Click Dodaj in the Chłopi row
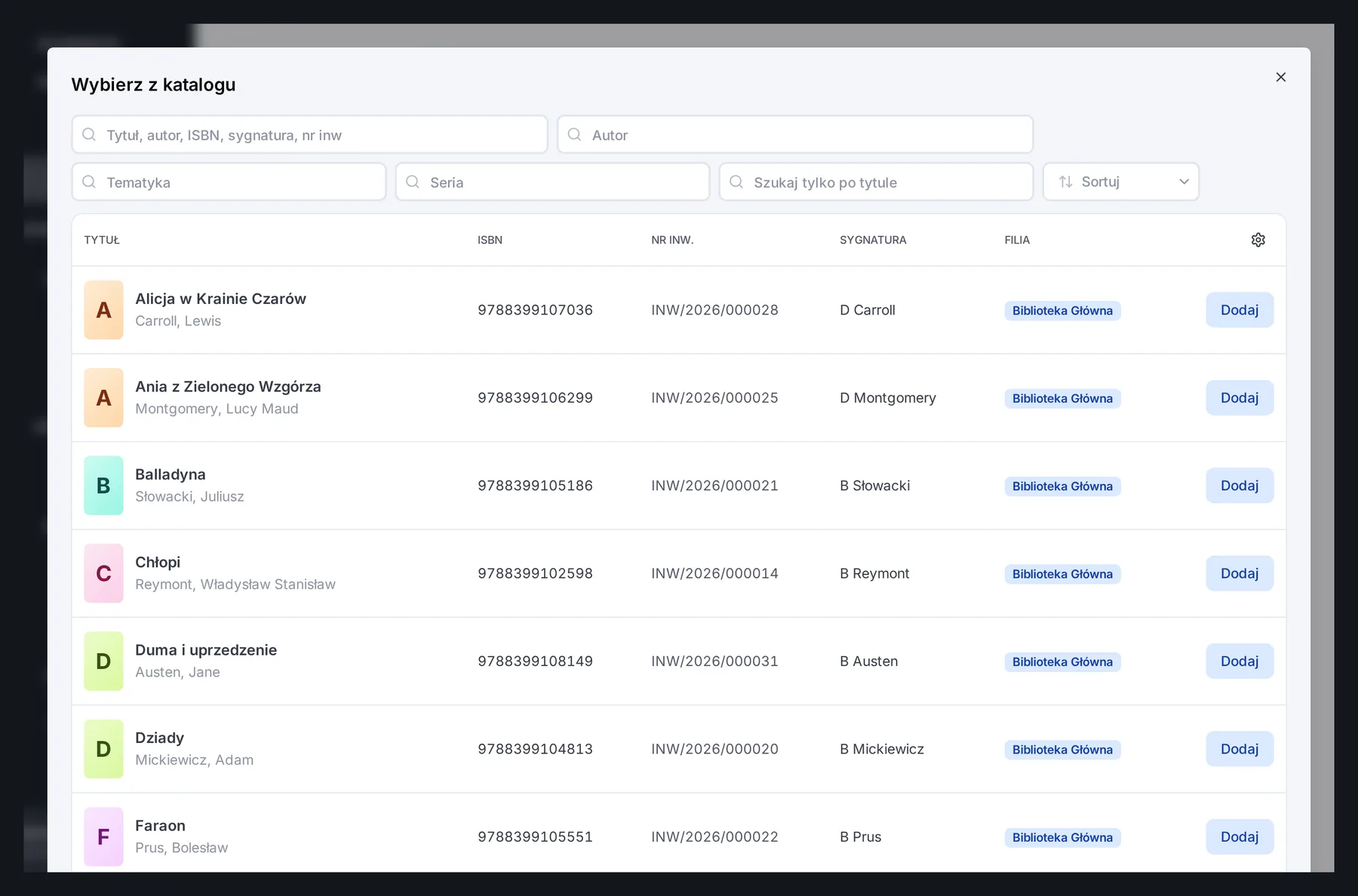1358x896 pixels. [1240, 573]
